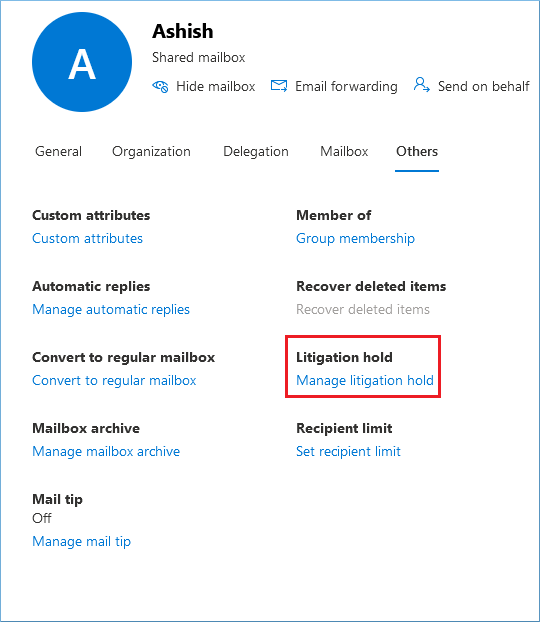Click the Hide mailbox eye icon
The width and height of the screenshot is (540, 622).
tap(160, 86)
